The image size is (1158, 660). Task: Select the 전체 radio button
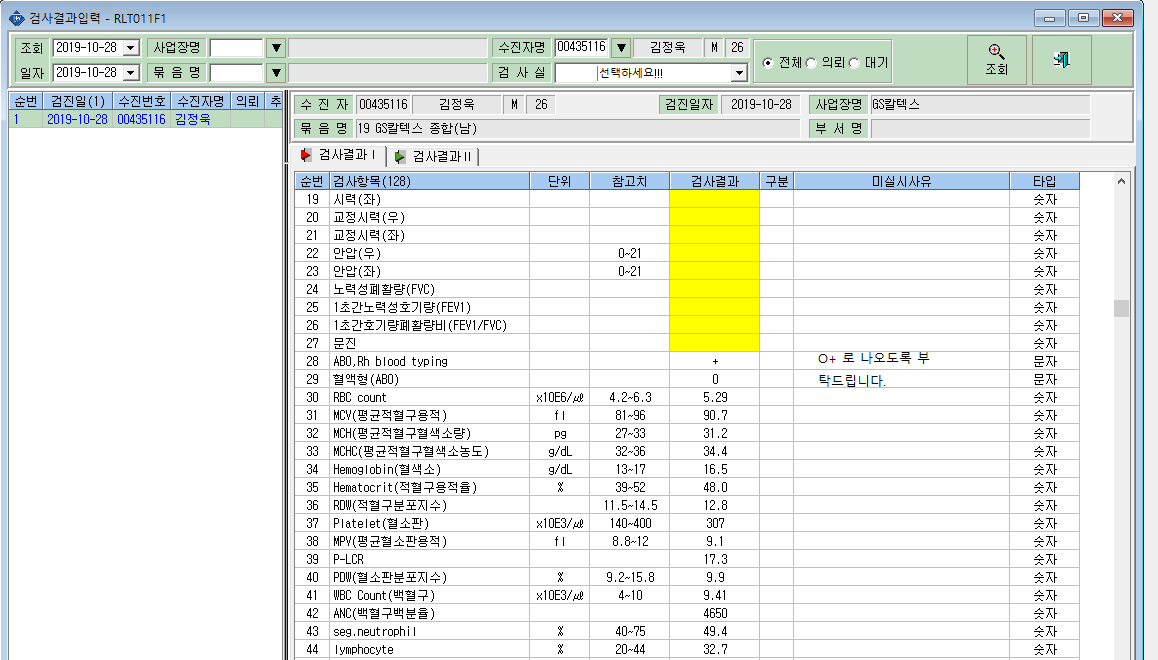(768, 63)
